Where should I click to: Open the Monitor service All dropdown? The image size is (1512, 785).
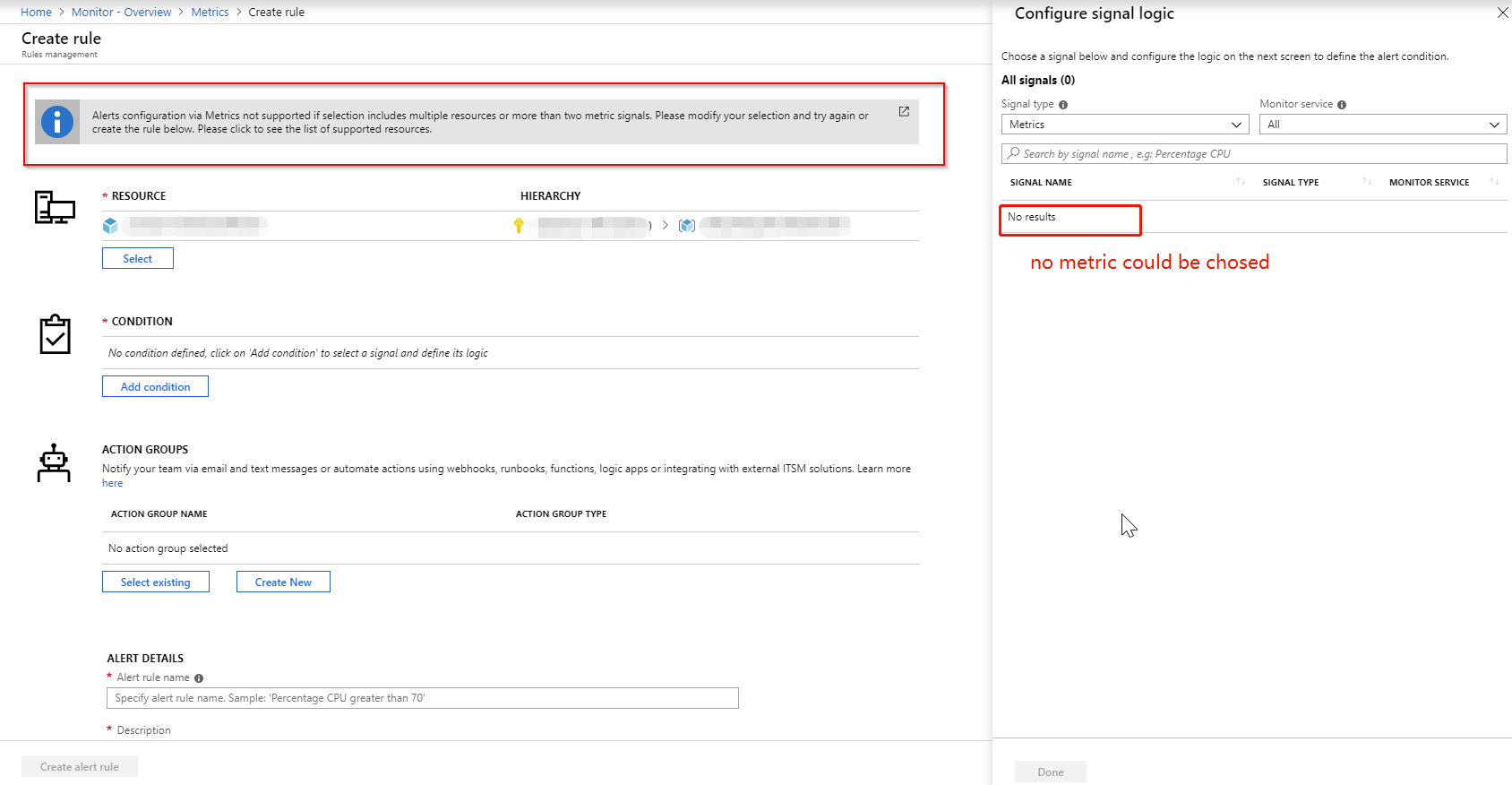1383,125
